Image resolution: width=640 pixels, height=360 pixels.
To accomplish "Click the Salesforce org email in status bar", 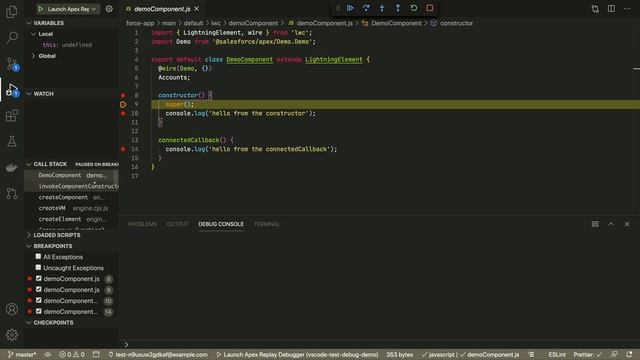I will pyautogui.click(x=158, y=354).
